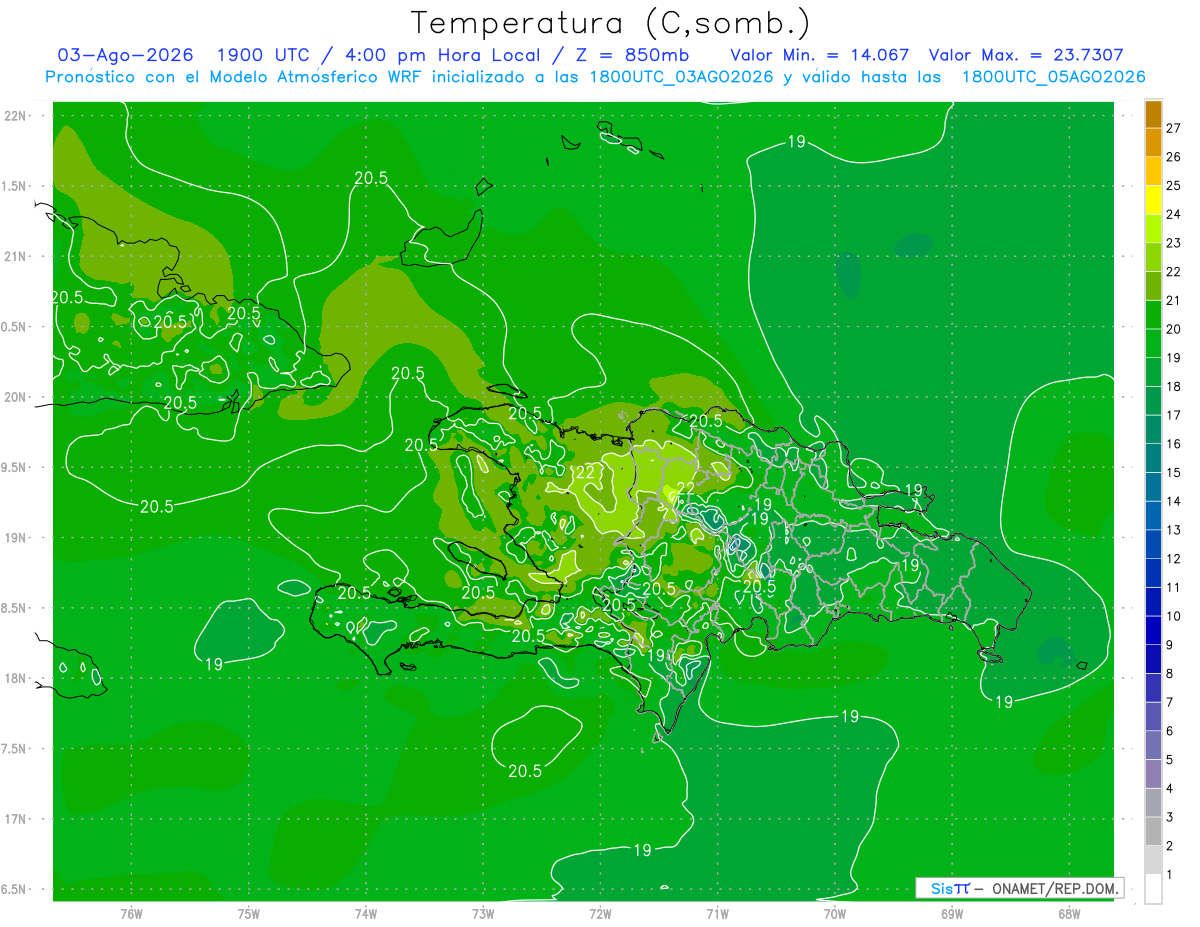Click the "71W" longitude axis label
This screenshot has height=927, width=1200.
point(717,914)
